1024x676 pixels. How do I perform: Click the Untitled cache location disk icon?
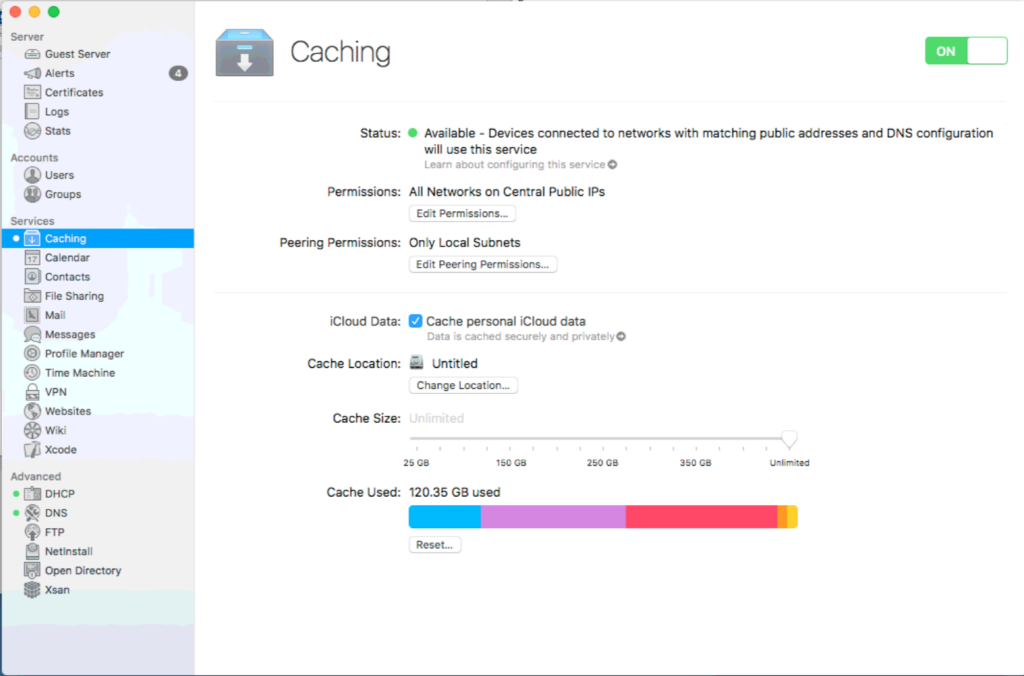(x=417, y=362)
